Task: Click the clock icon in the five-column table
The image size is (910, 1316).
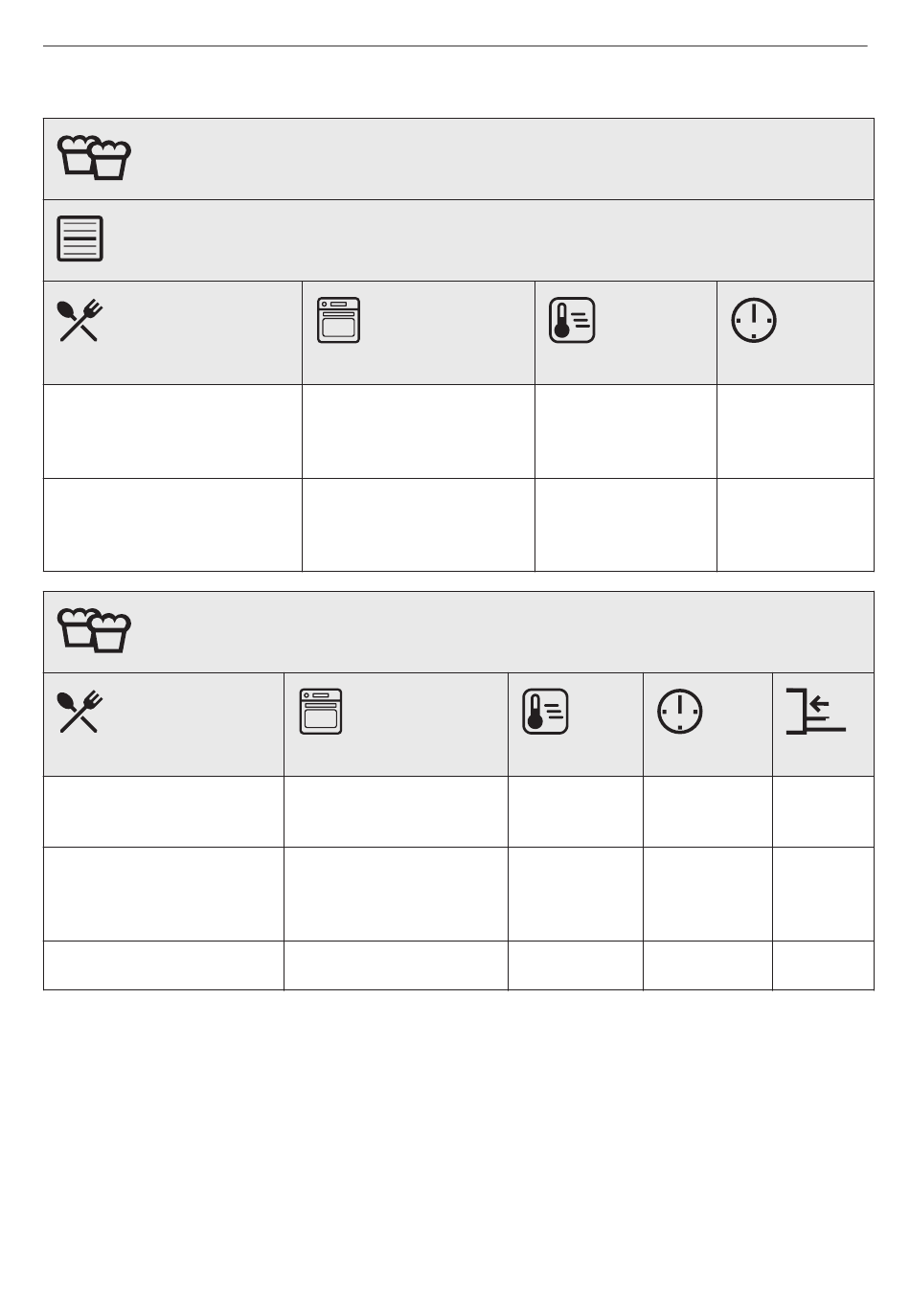Action: (680, 713)
